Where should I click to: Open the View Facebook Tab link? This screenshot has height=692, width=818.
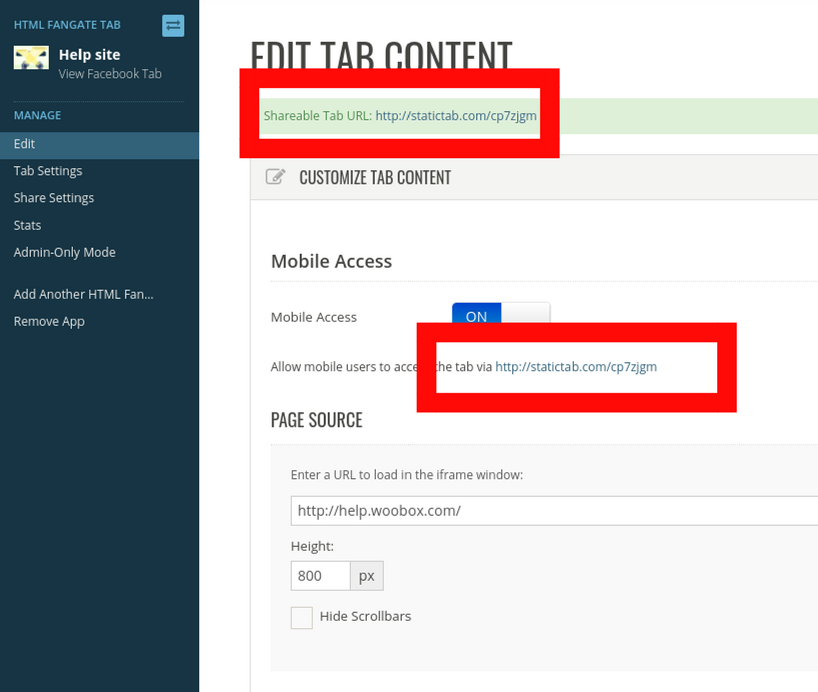coord(109,74)
